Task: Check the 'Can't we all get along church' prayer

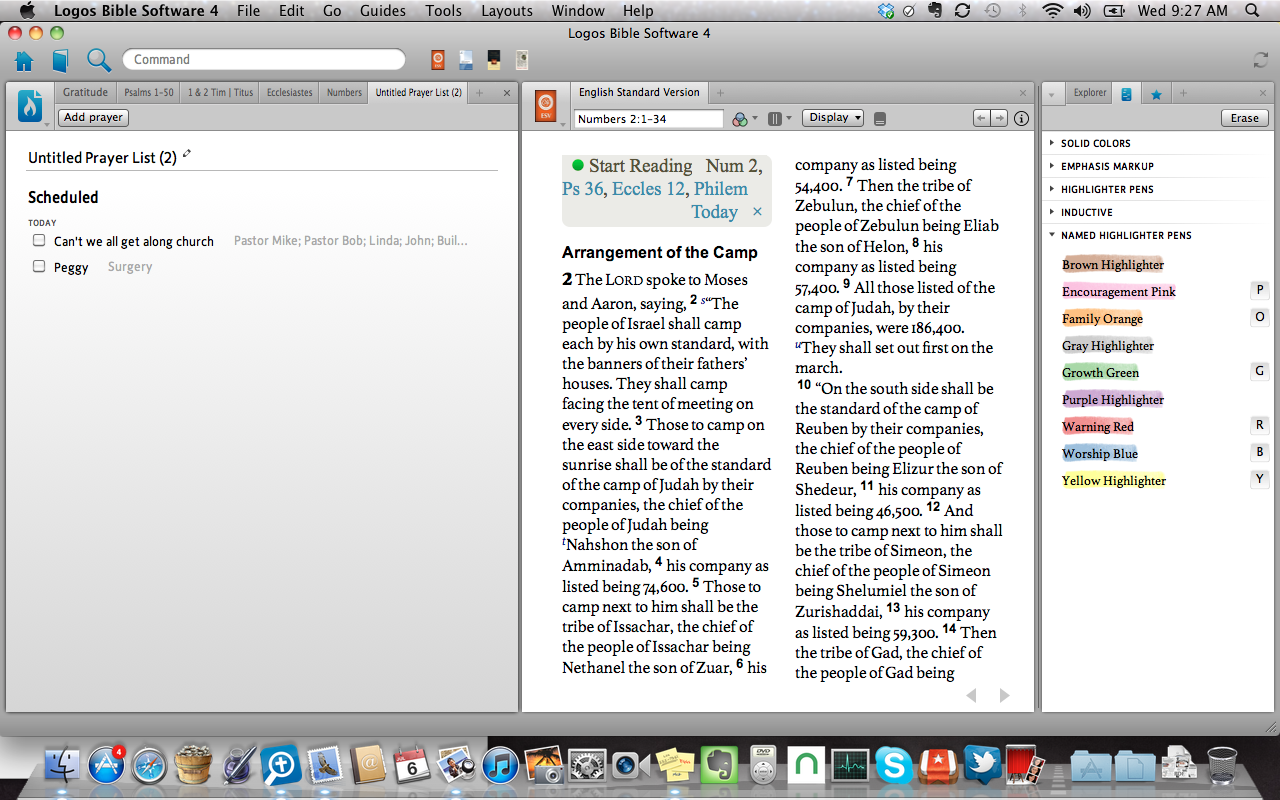Action: 39,240
